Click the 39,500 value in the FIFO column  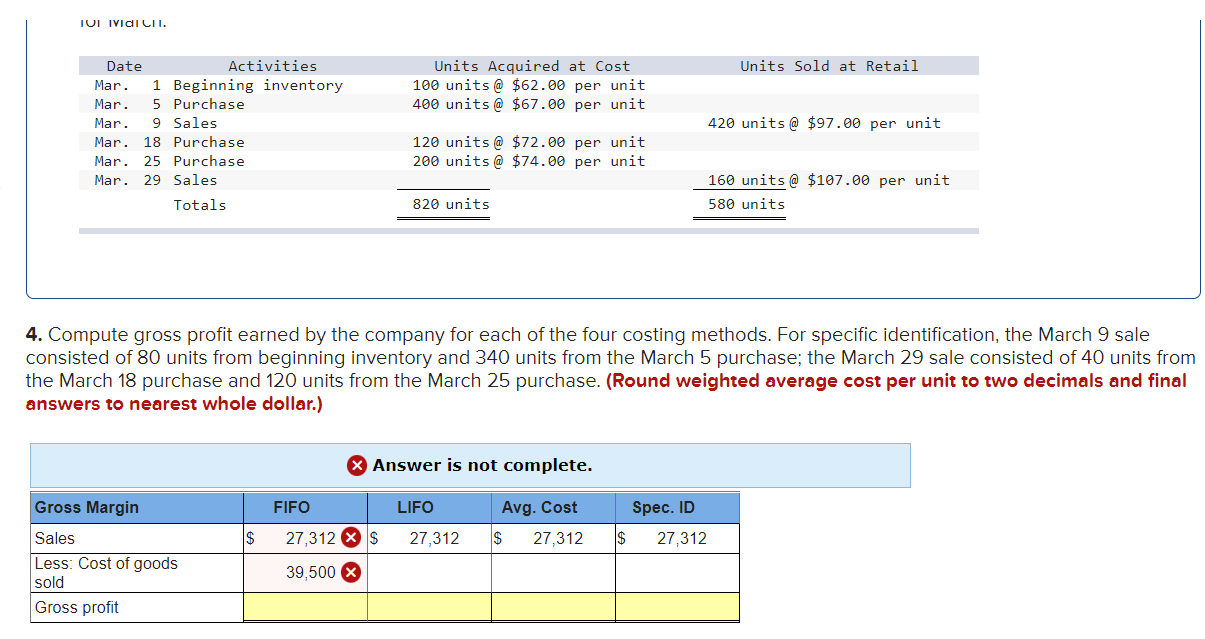pyautogui.click(x=310, y=571)
